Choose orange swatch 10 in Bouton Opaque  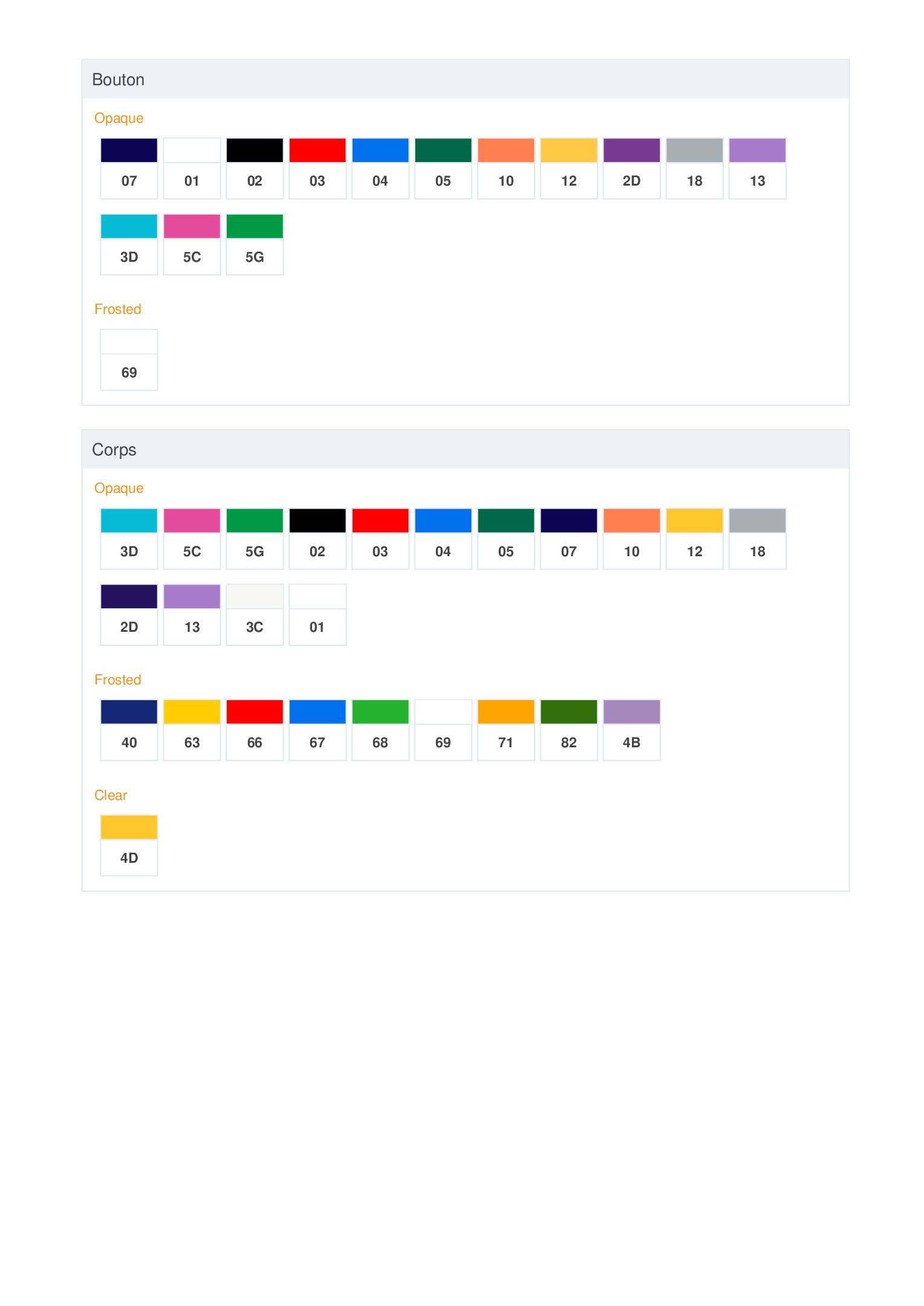click(506, 168)
